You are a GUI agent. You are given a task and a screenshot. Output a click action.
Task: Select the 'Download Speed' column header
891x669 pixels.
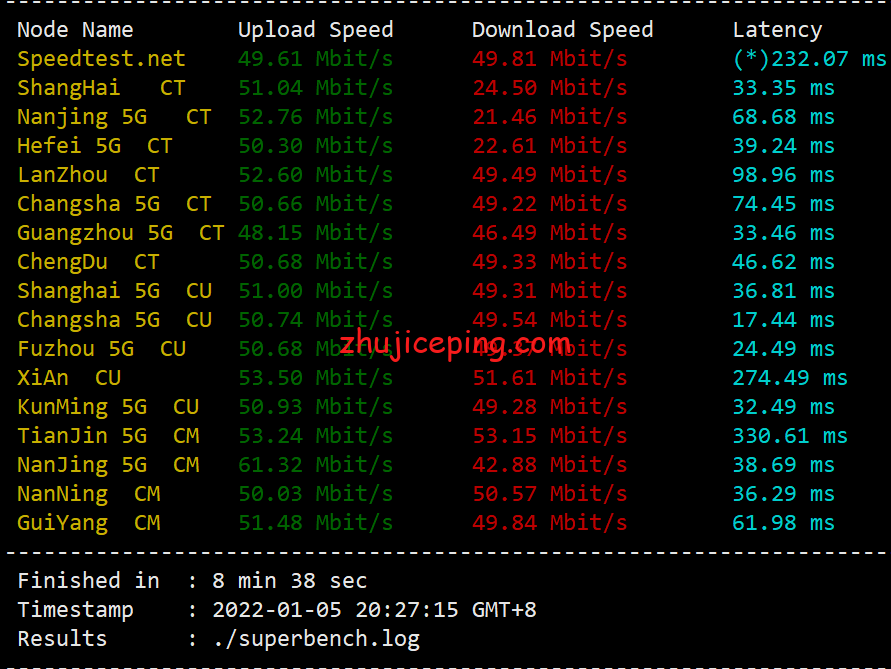coord(563,30)
